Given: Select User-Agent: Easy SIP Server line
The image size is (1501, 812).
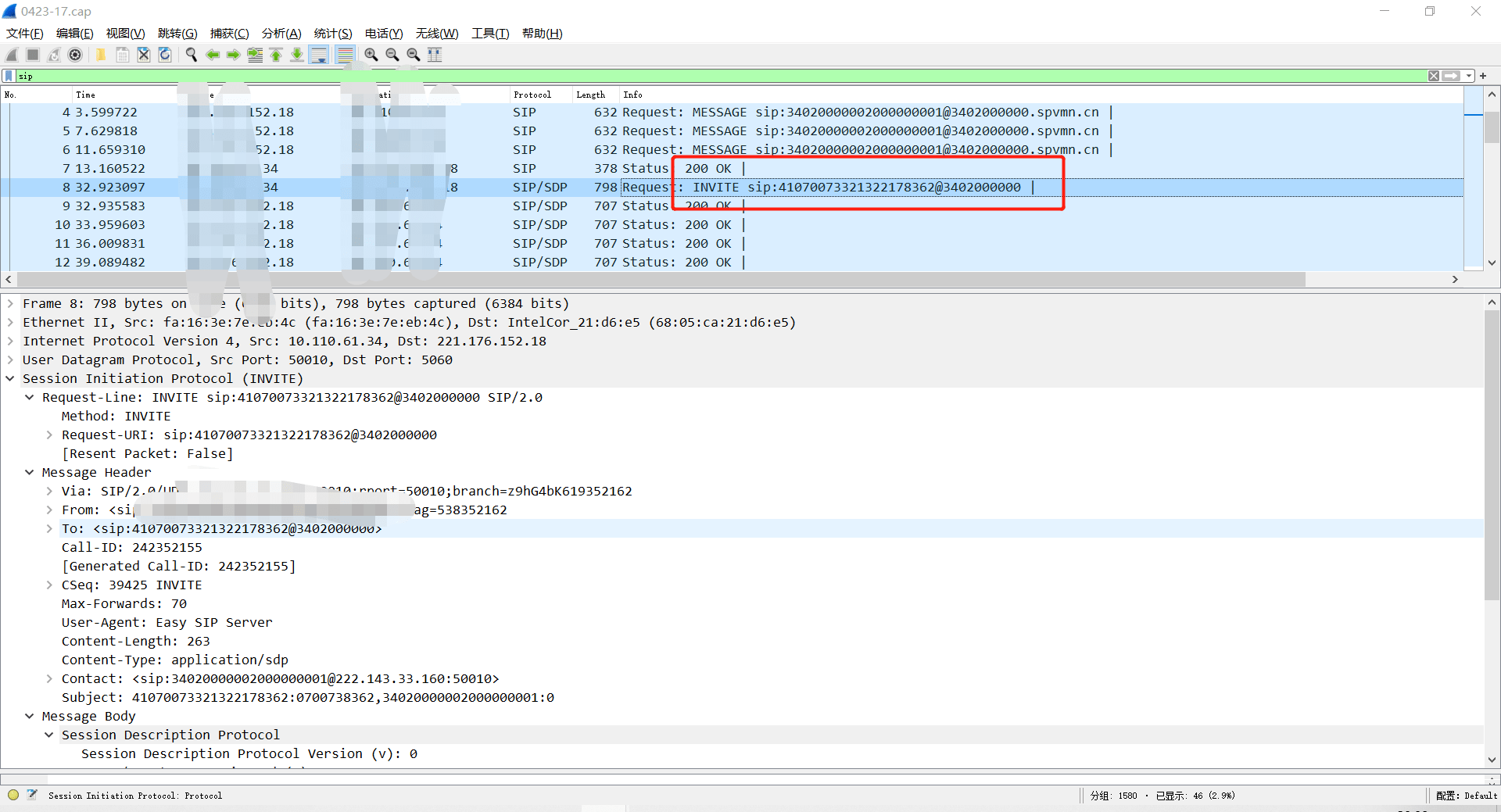Looking at the screenshot, I should coord(167,622).
